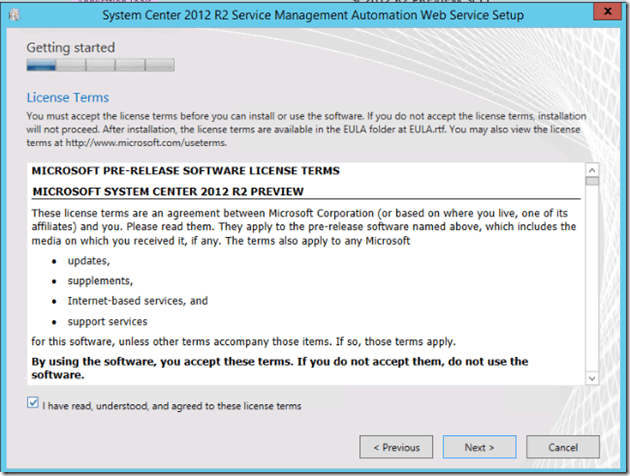Click the second progress step segment
Viewport: 630px width, 476px height.
tap(71, 65)
